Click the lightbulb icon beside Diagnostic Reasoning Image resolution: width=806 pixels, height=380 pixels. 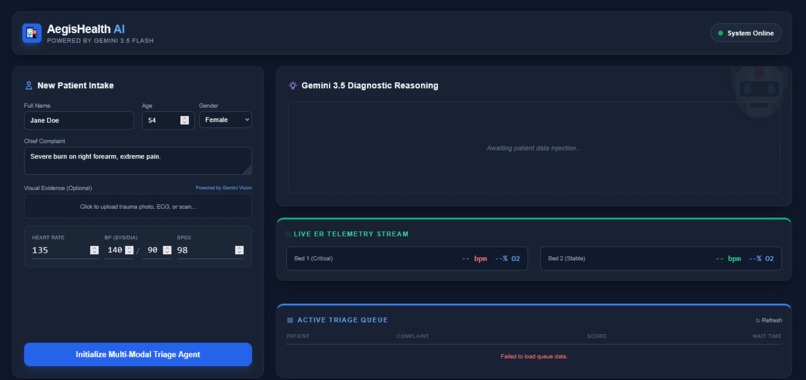coord(292,85)
